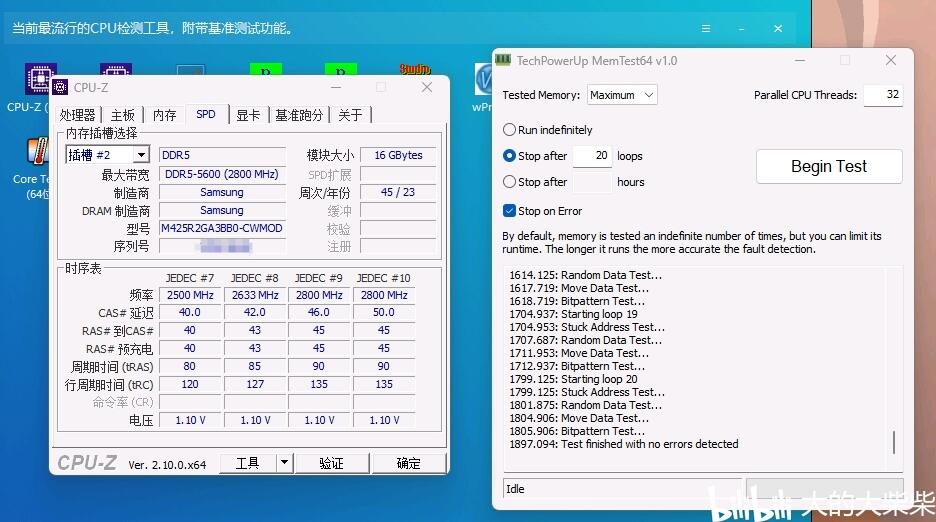The image size is (936, 522).
Task: Open the CPU-Z desktop shortcut icon
Action: (39, 78)
